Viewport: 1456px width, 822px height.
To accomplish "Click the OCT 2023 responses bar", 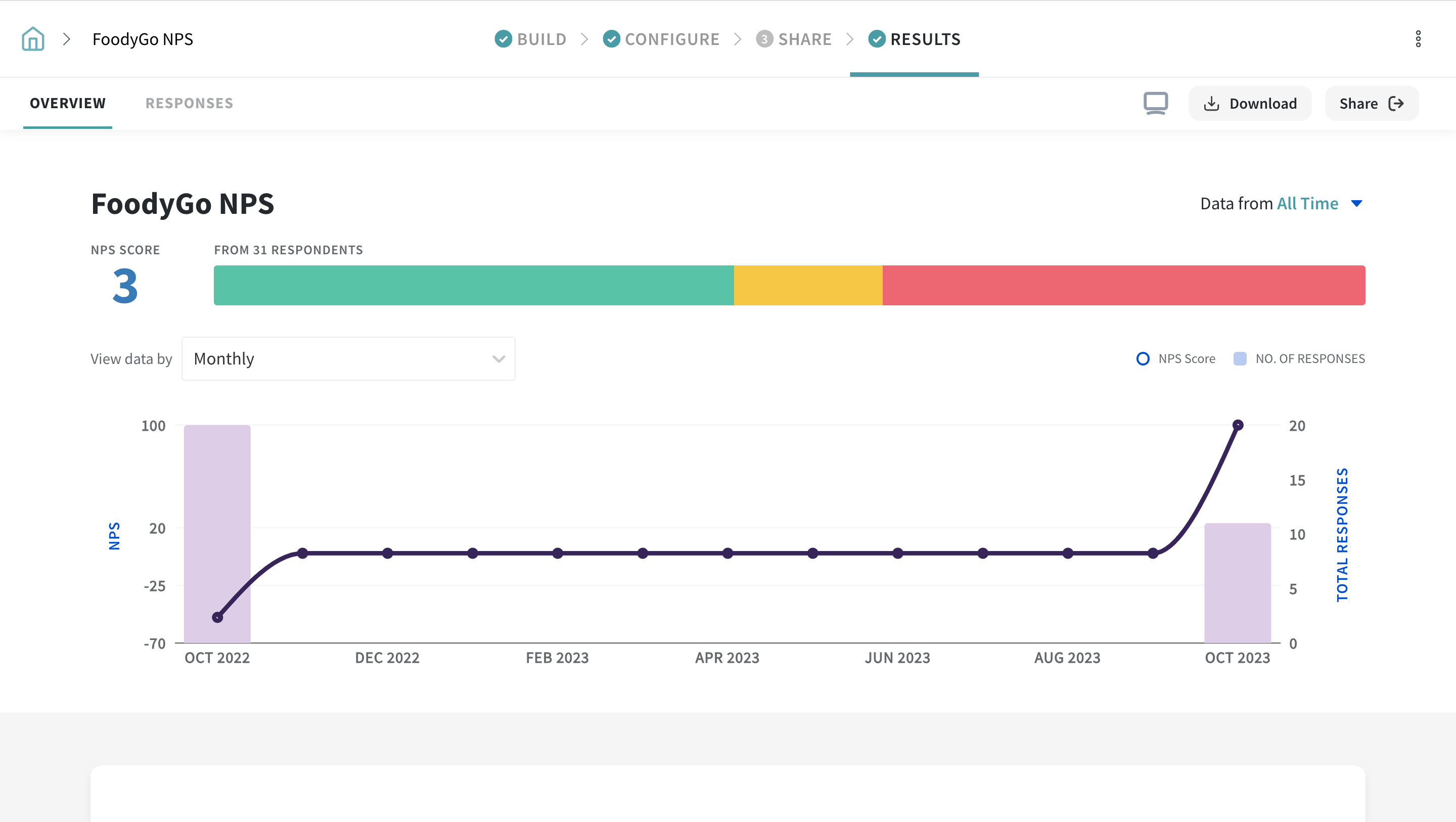I will (1238, 583).
